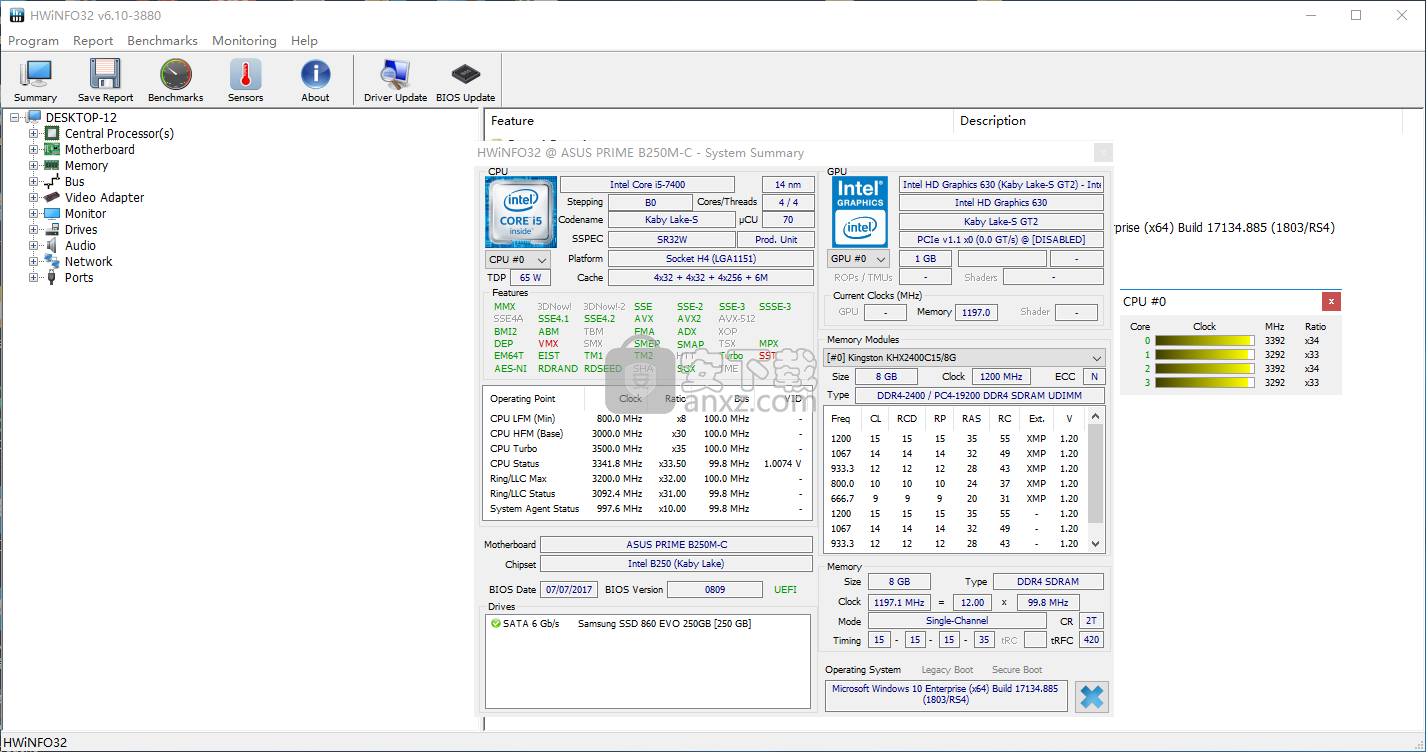
Task: Close the CPU #0 clock window
Action: 1331,301
